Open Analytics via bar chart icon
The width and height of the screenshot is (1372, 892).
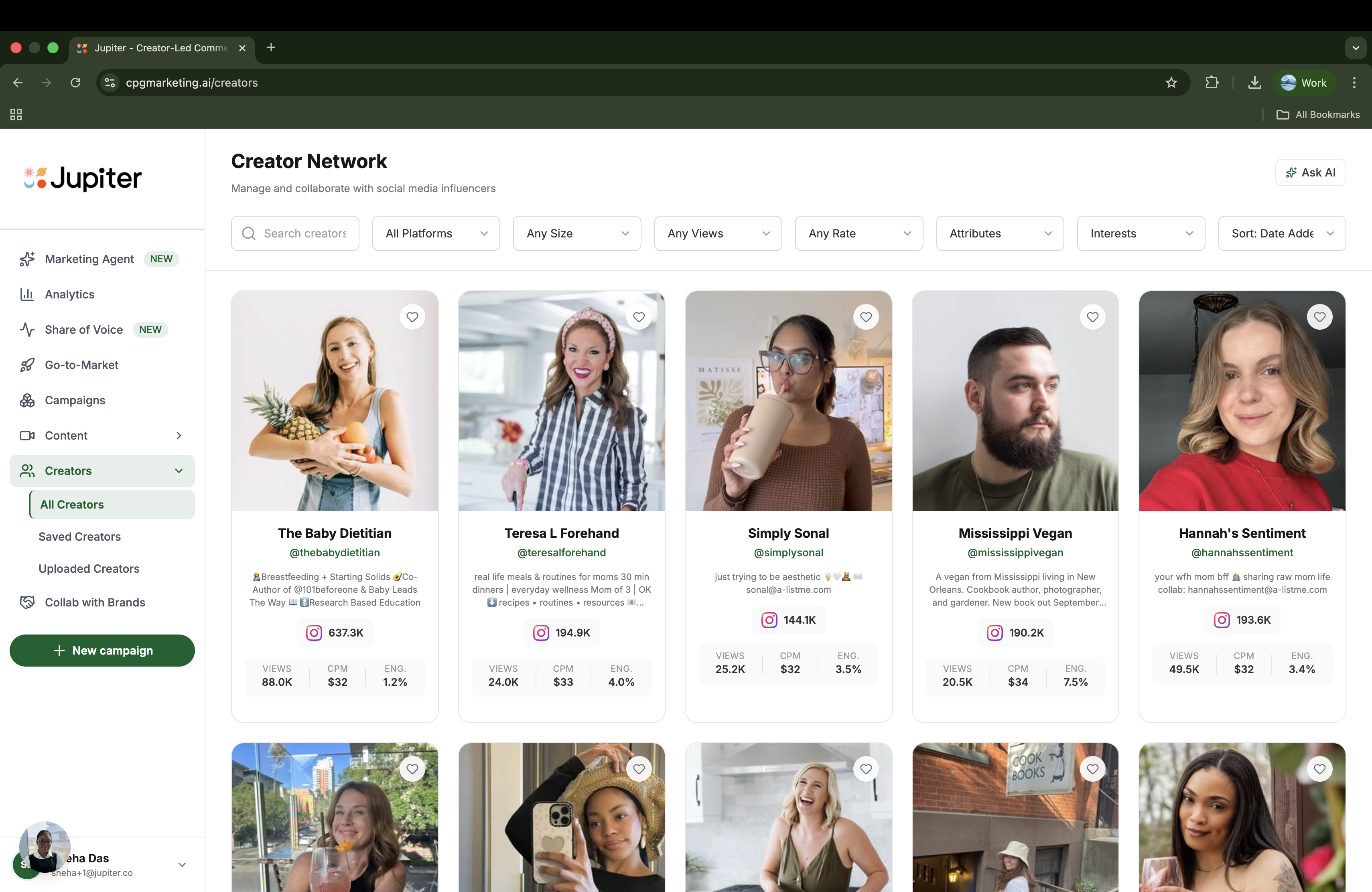(x=27, y=294)
